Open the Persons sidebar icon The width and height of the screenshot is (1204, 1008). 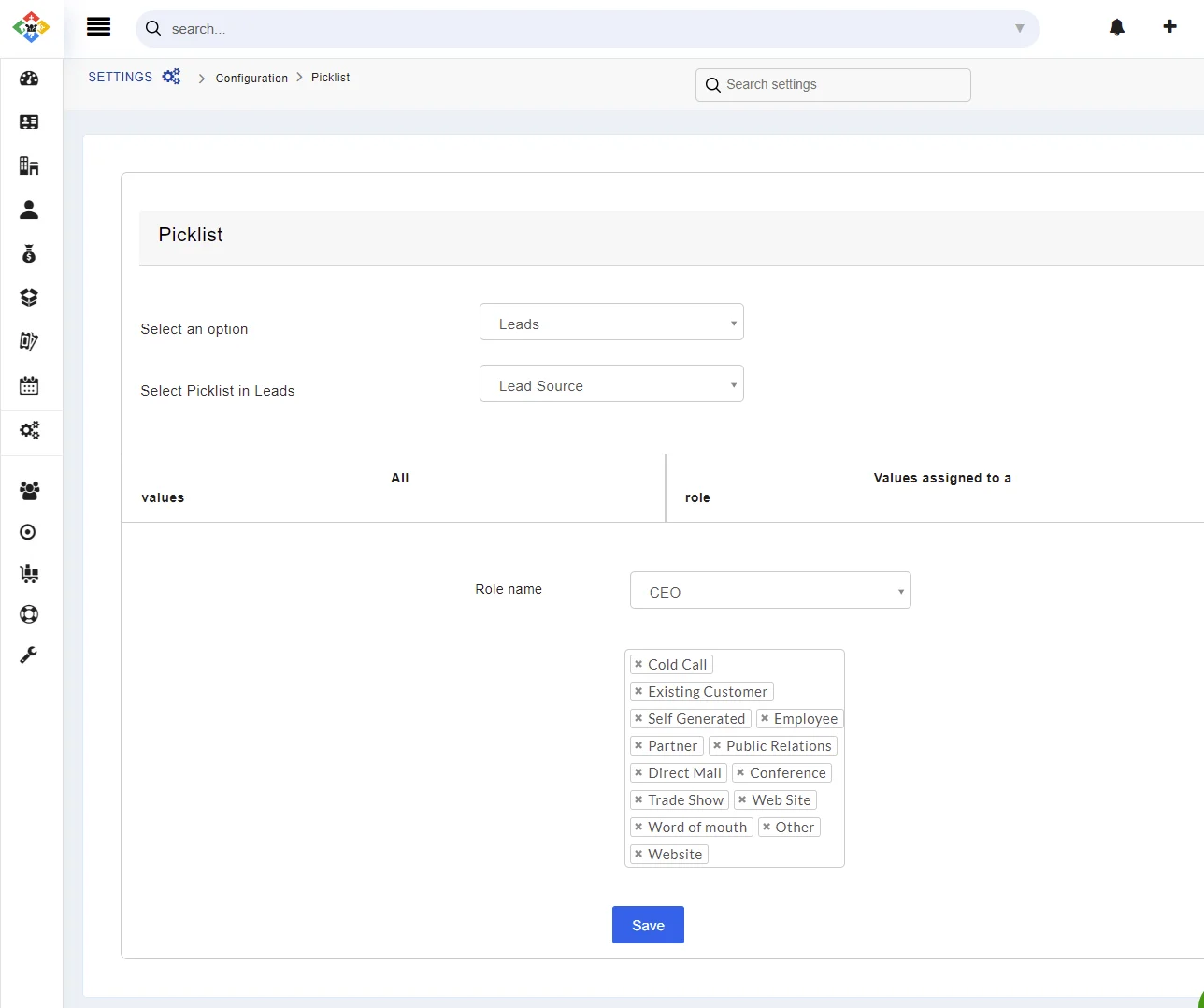tap(29, 209)
